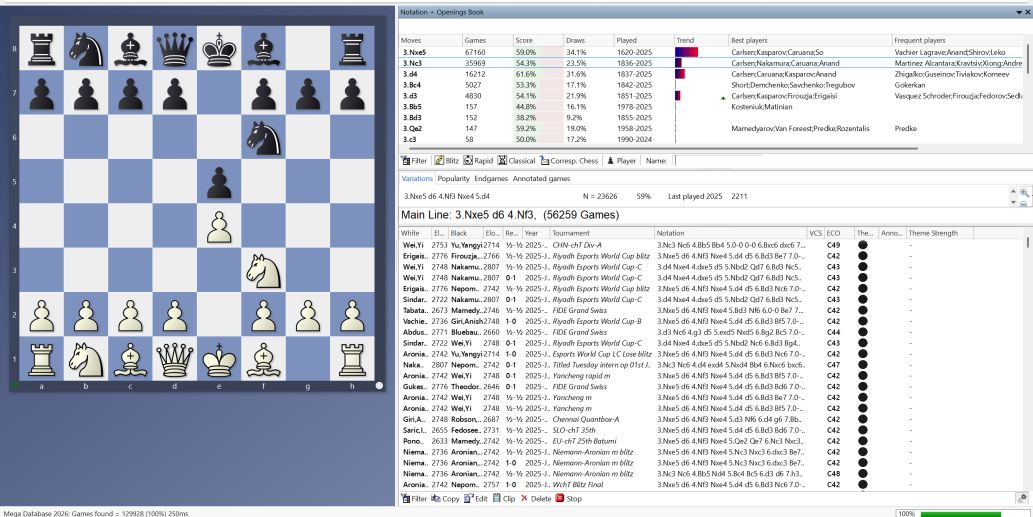The width and height of the screenshot is (1033, 517).
Task: Sort by the Score column header
Action: click(x=525, y=40)
